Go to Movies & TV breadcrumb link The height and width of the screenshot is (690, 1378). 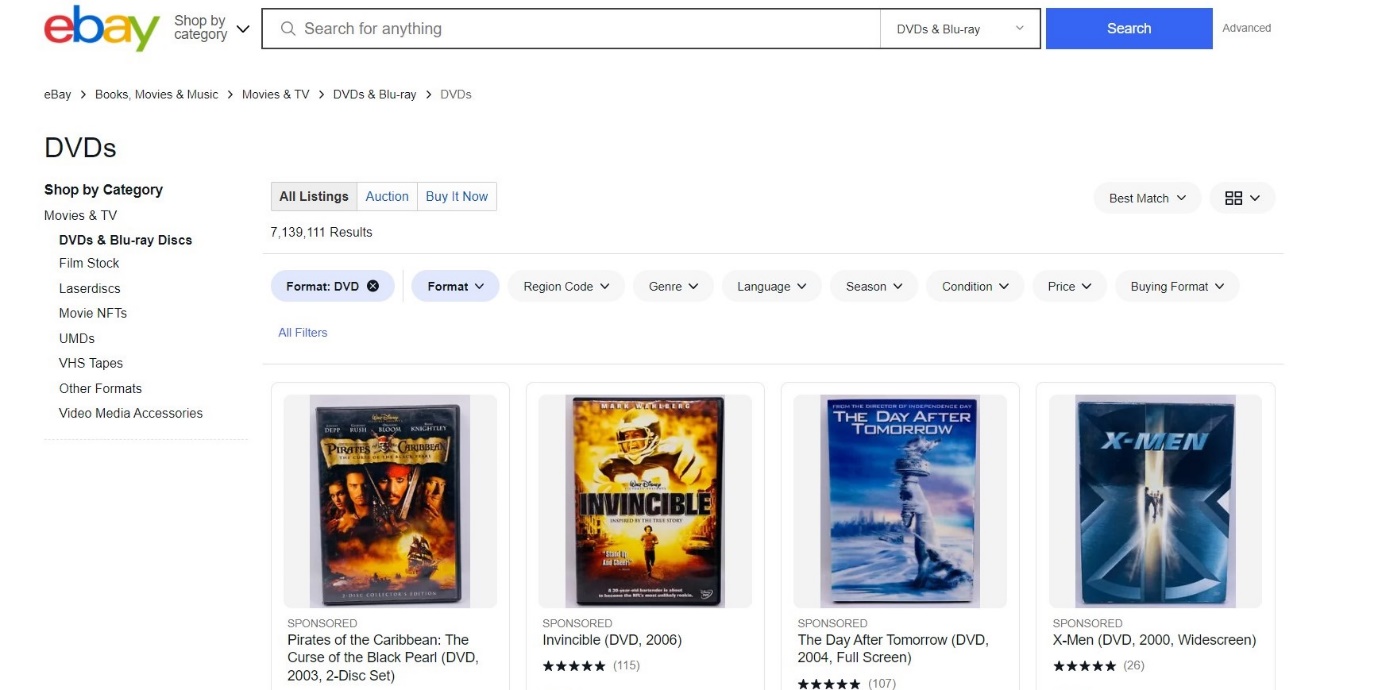(x=276, y=94)
